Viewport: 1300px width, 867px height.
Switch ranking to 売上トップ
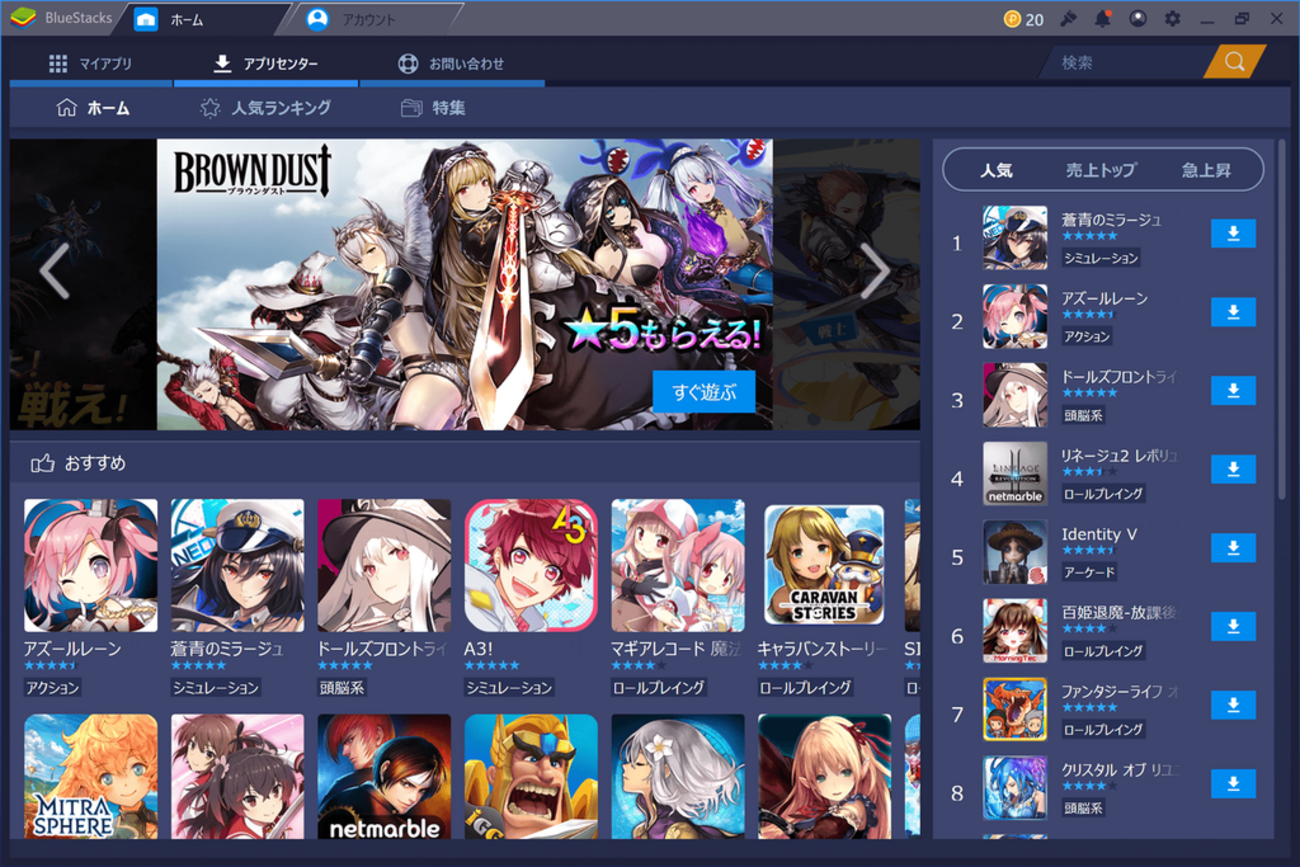click(1100, 171)
